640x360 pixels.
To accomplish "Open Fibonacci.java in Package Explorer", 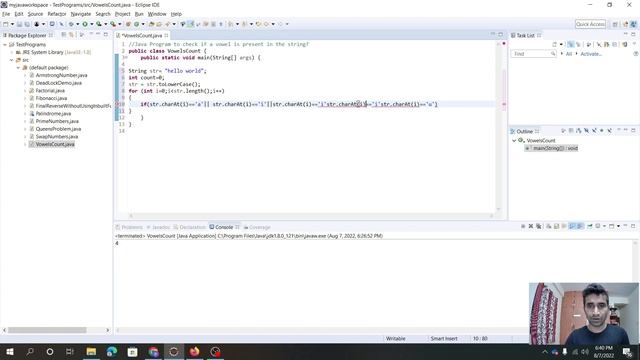I will [51, 98].
